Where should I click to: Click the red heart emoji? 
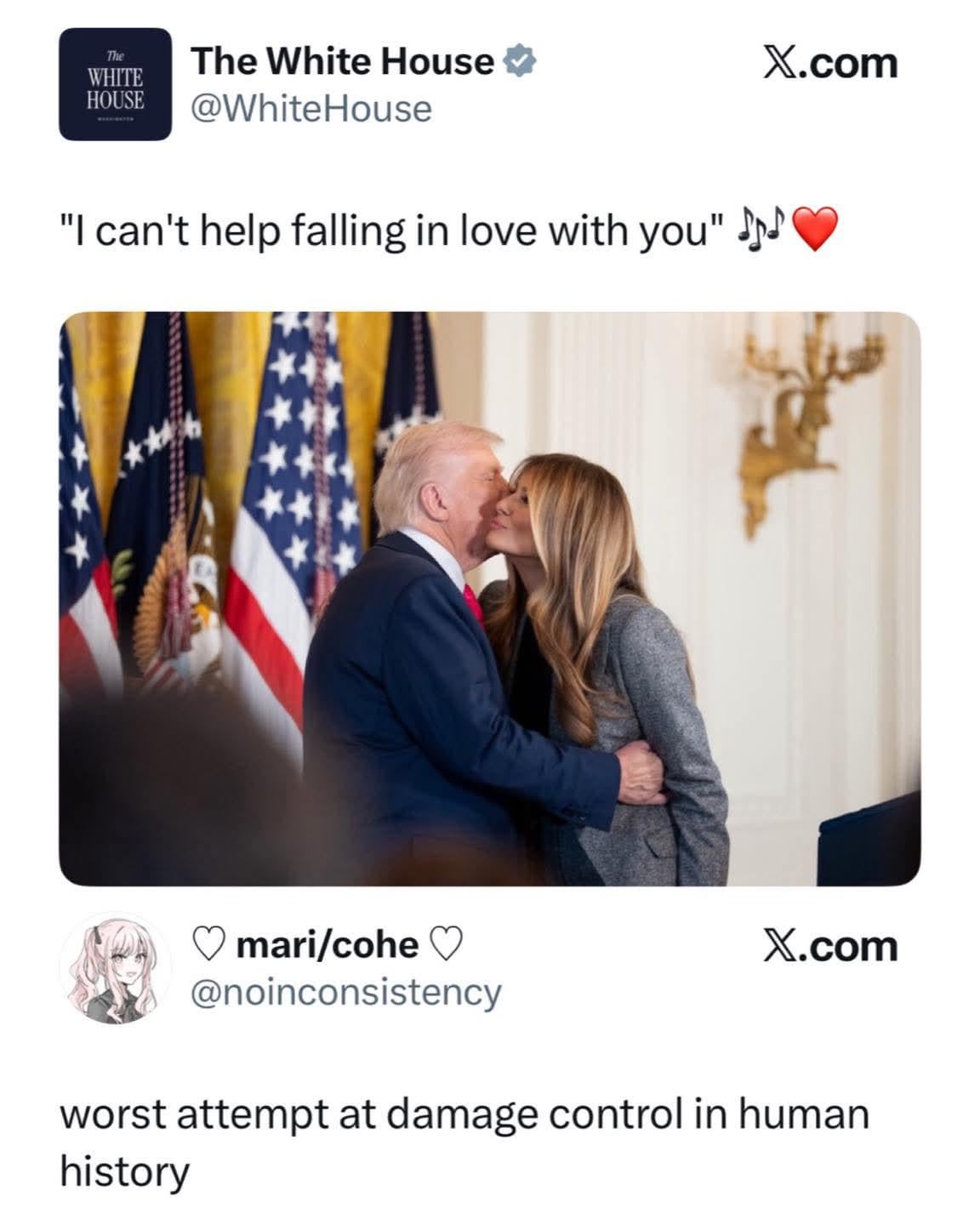[x=815, y=230]
